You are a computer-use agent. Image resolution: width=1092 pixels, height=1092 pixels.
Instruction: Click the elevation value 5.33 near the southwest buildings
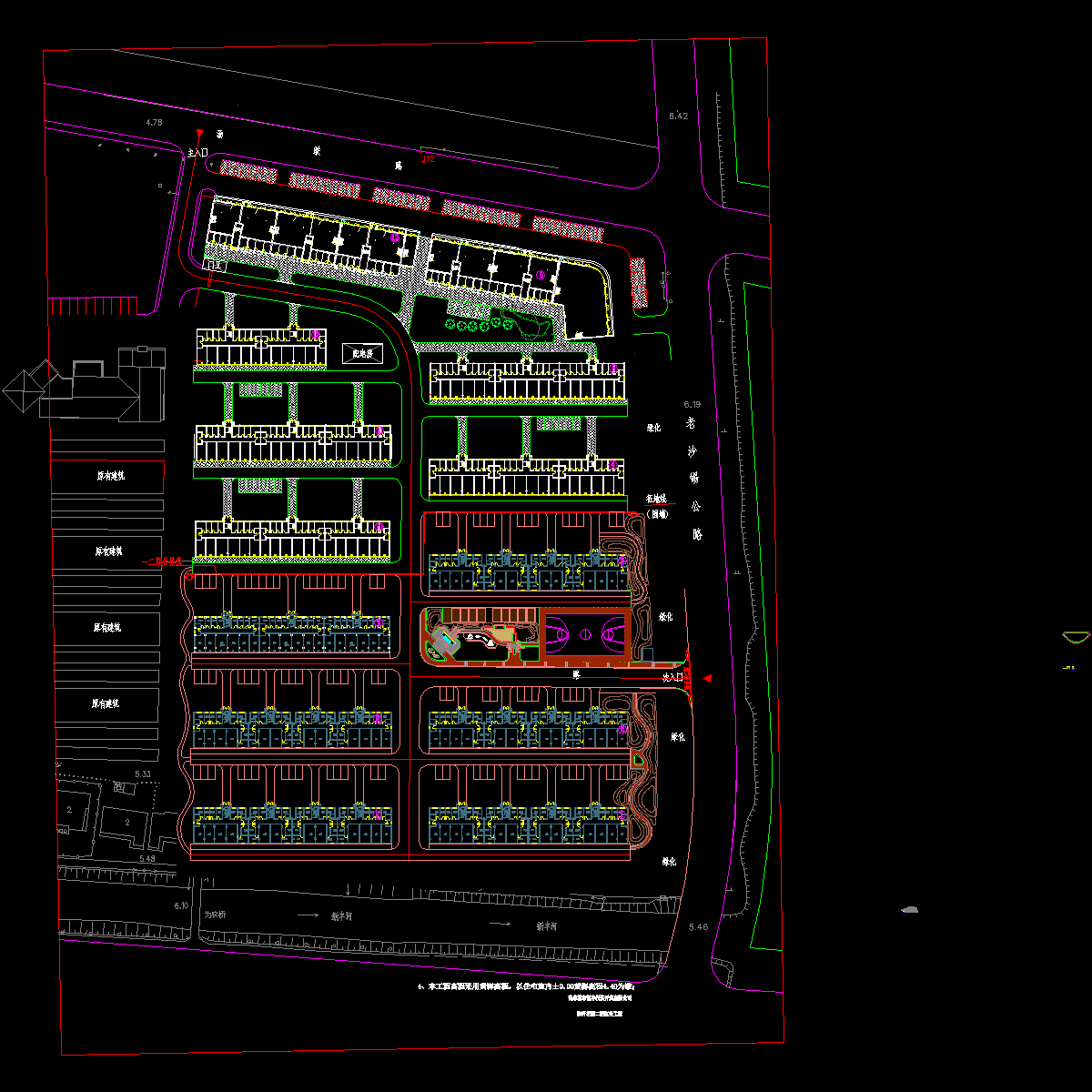tap(143, 773)
